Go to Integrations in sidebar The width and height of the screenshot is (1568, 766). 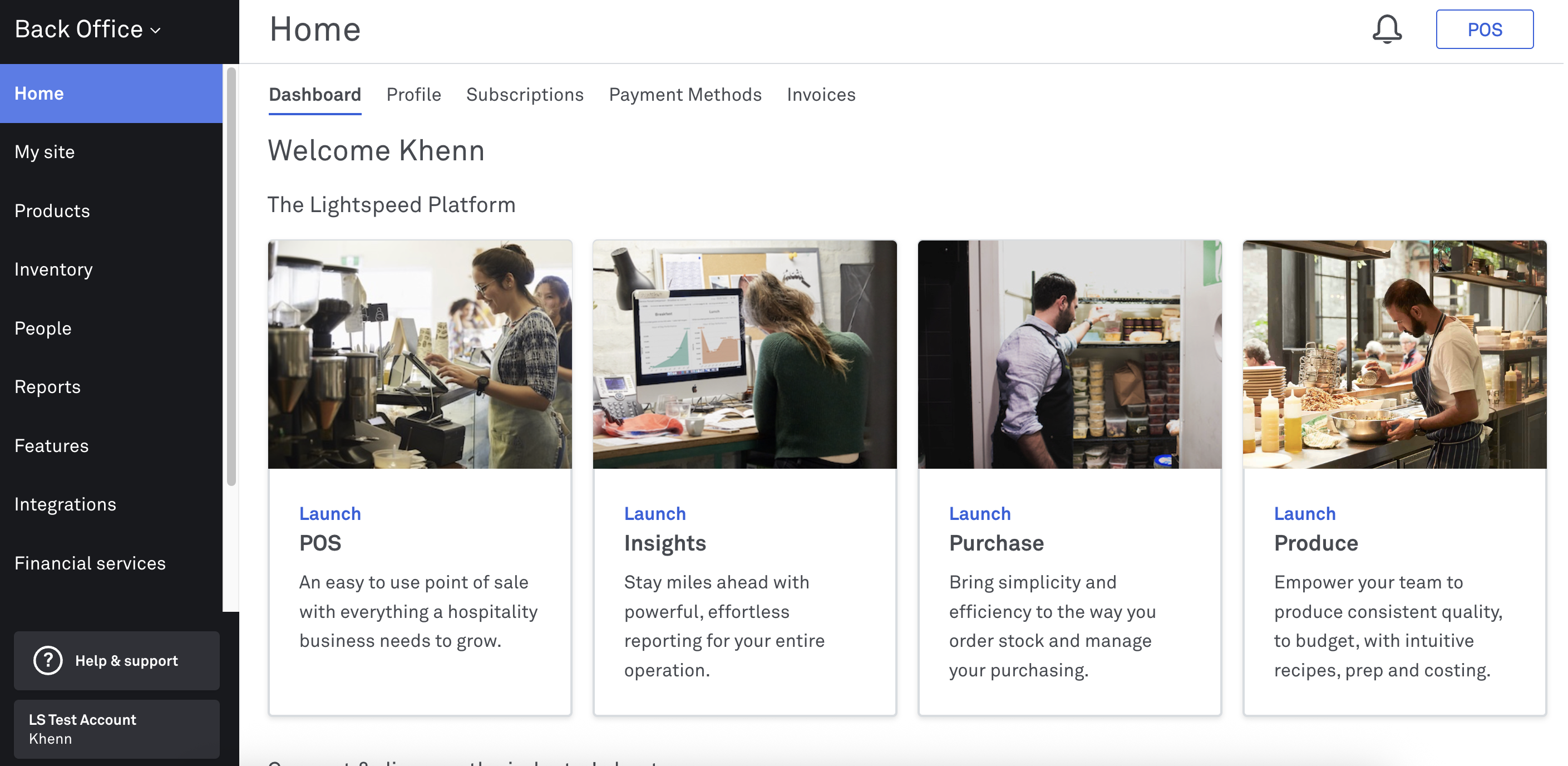pyautogui.click(x=111, y=504)
